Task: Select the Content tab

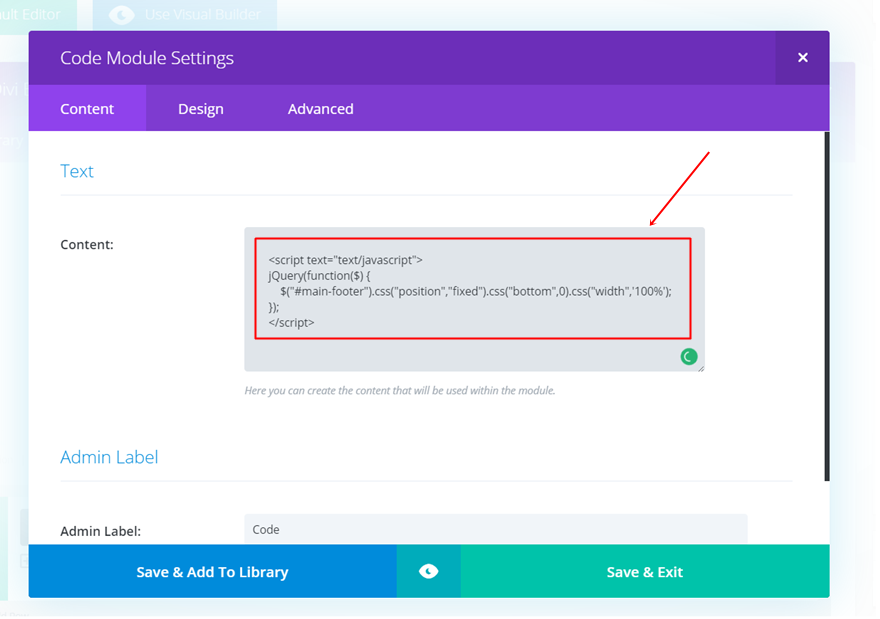Action: [x=87, y=109]
